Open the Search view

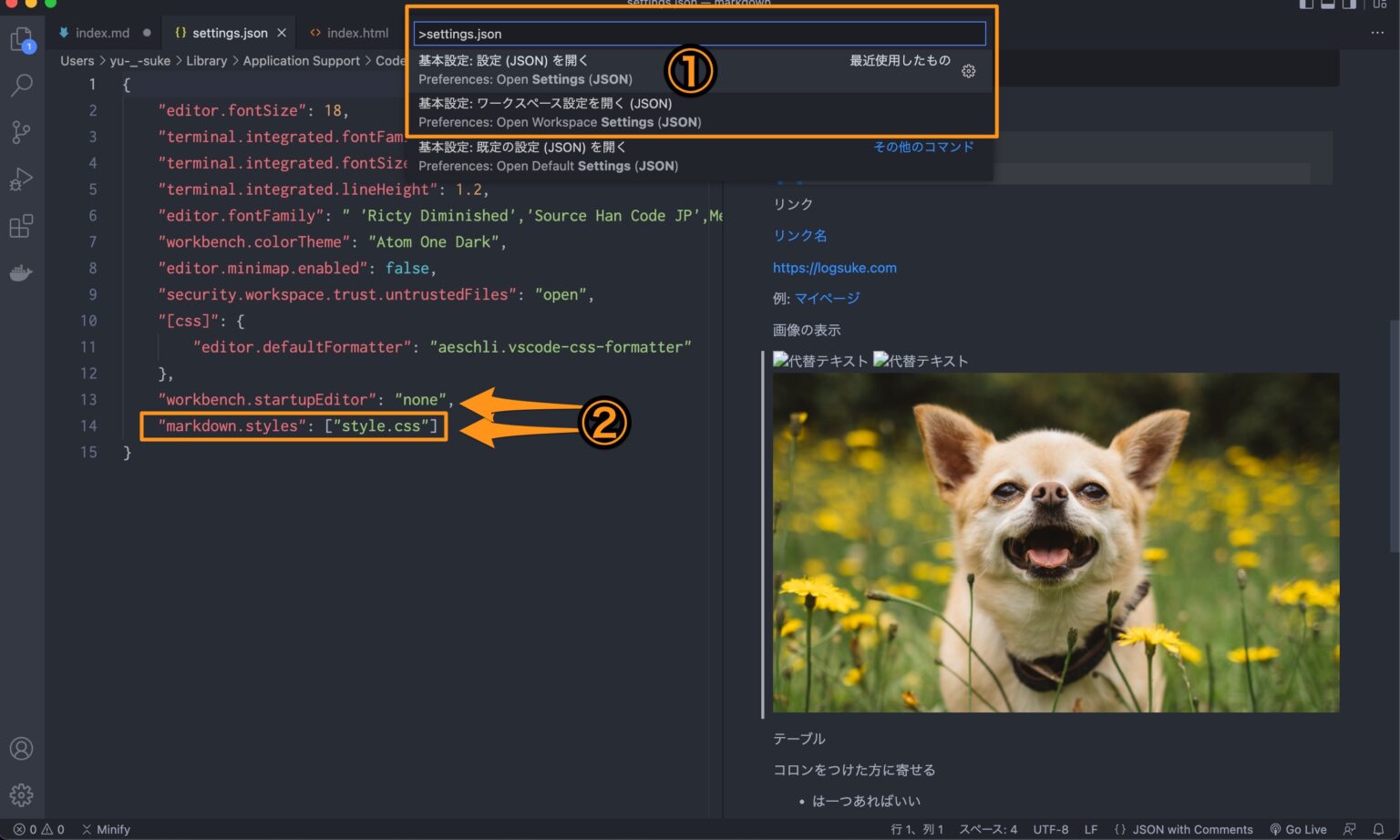pyautogui.click(x=22, y=85)
